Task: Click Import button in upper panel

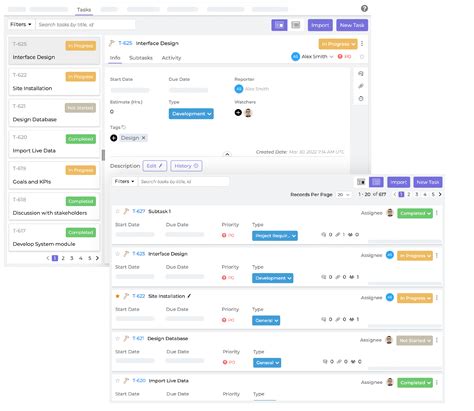Action: (x=320, y=25)
